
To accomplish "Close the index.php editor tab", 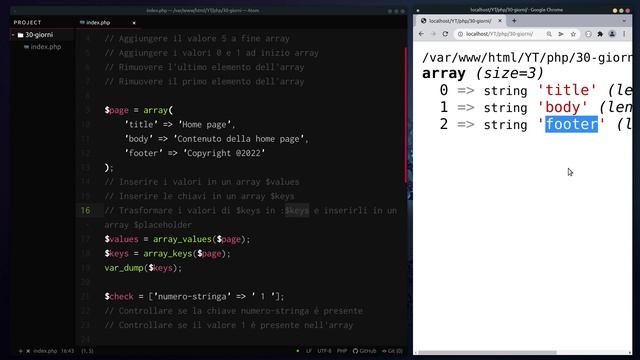I will [134, 23].
